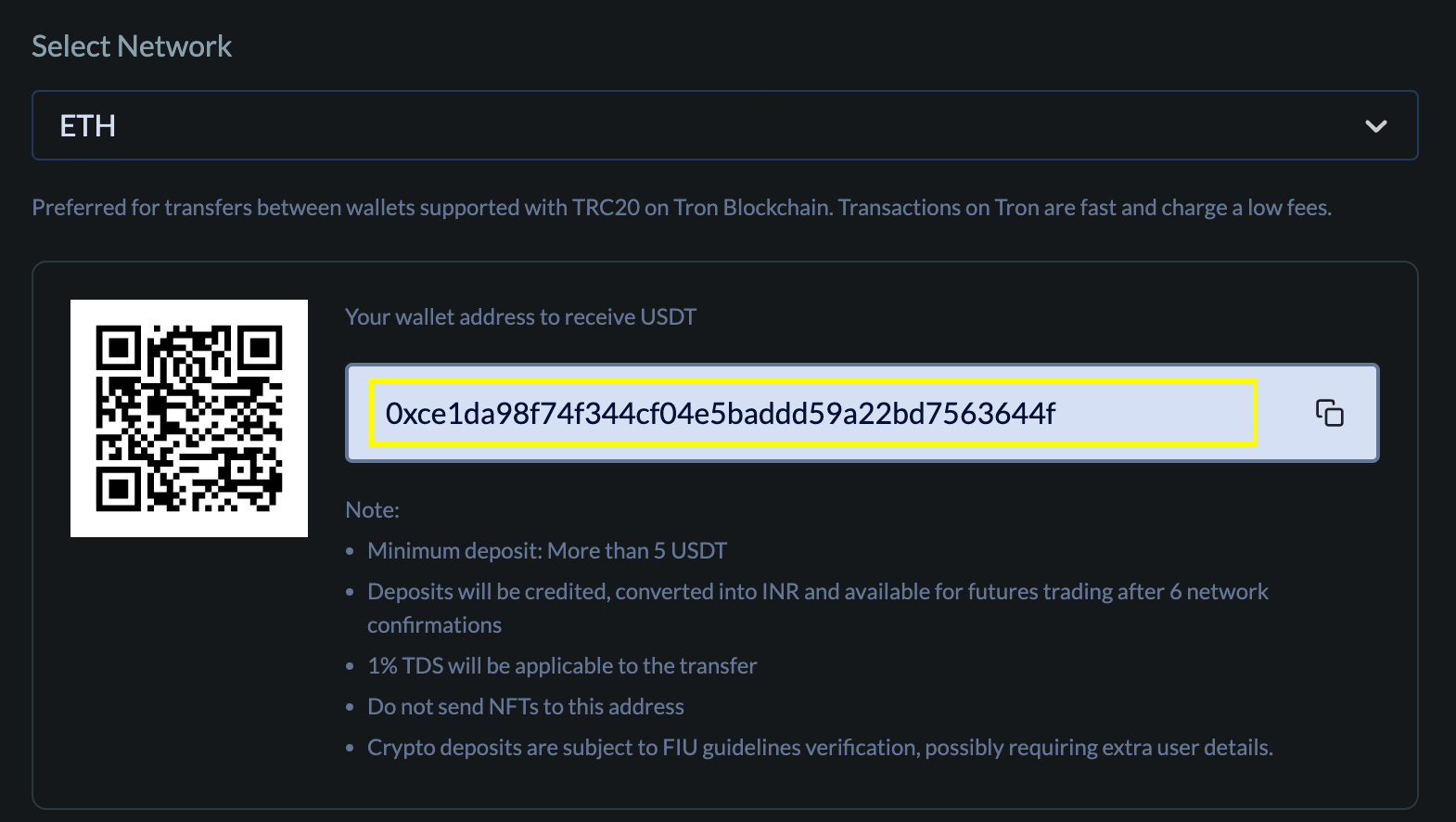The height and width of the screenshot is (822, 1456).
Task: Click the 1% TDS transfer note
Action: pyautogui.click(x=562, y=666)
